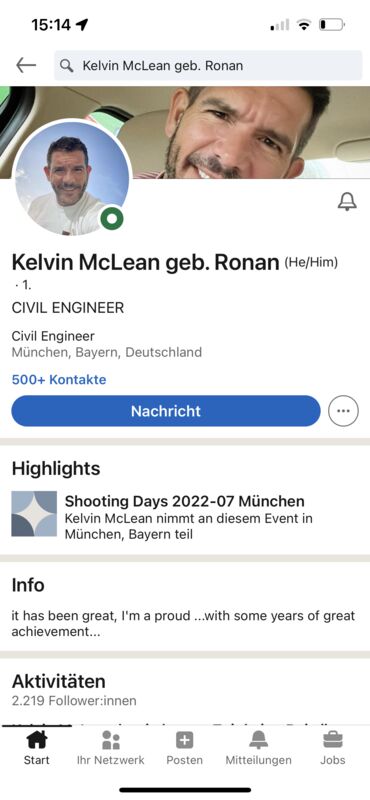The height and width of the screenshot is (800, 370).
Task: Tap the back arrow icon
Action: coord(26,65)
